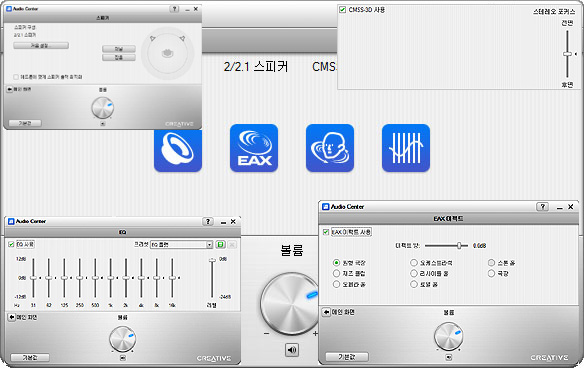Screen dimensions: 584x368
Task: Click the 기본값 button in the Speaker window
Action: click(25, 123)
